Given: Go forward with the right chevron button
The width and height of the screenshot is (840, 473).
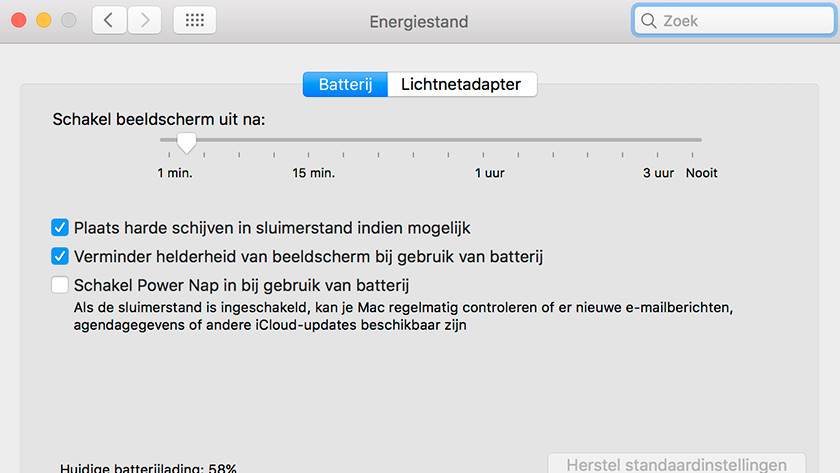Looking at the screenshot, I should [145, 20].
